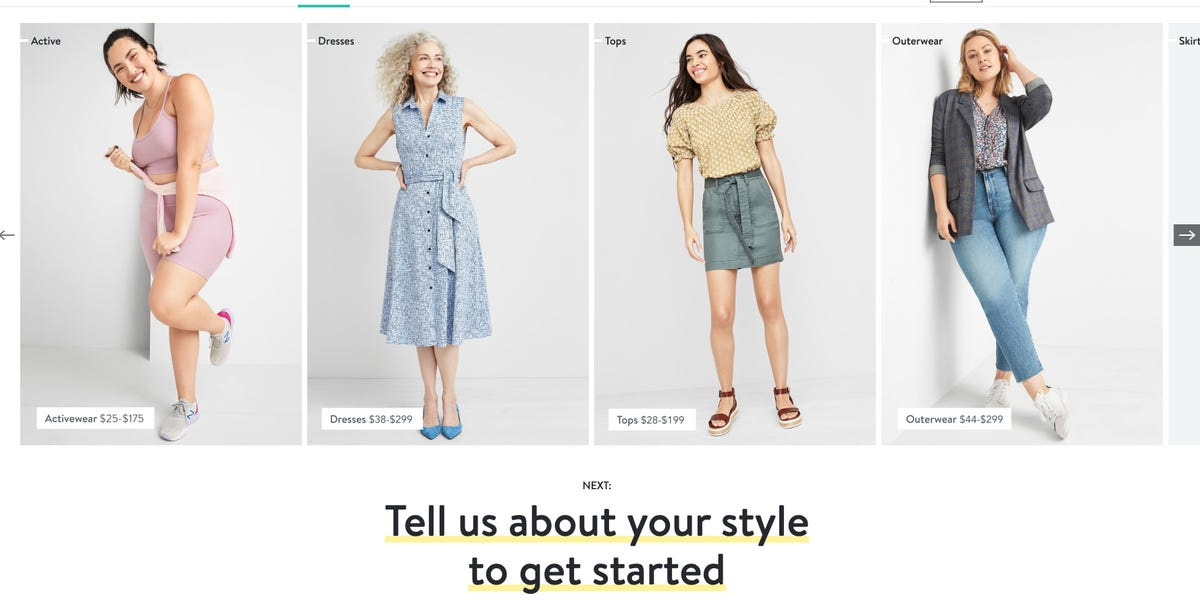The width and height of the screenshot is (1200, 600).
Task: Click the teal underlined tab indicator
Action: (x=324, y=5)
